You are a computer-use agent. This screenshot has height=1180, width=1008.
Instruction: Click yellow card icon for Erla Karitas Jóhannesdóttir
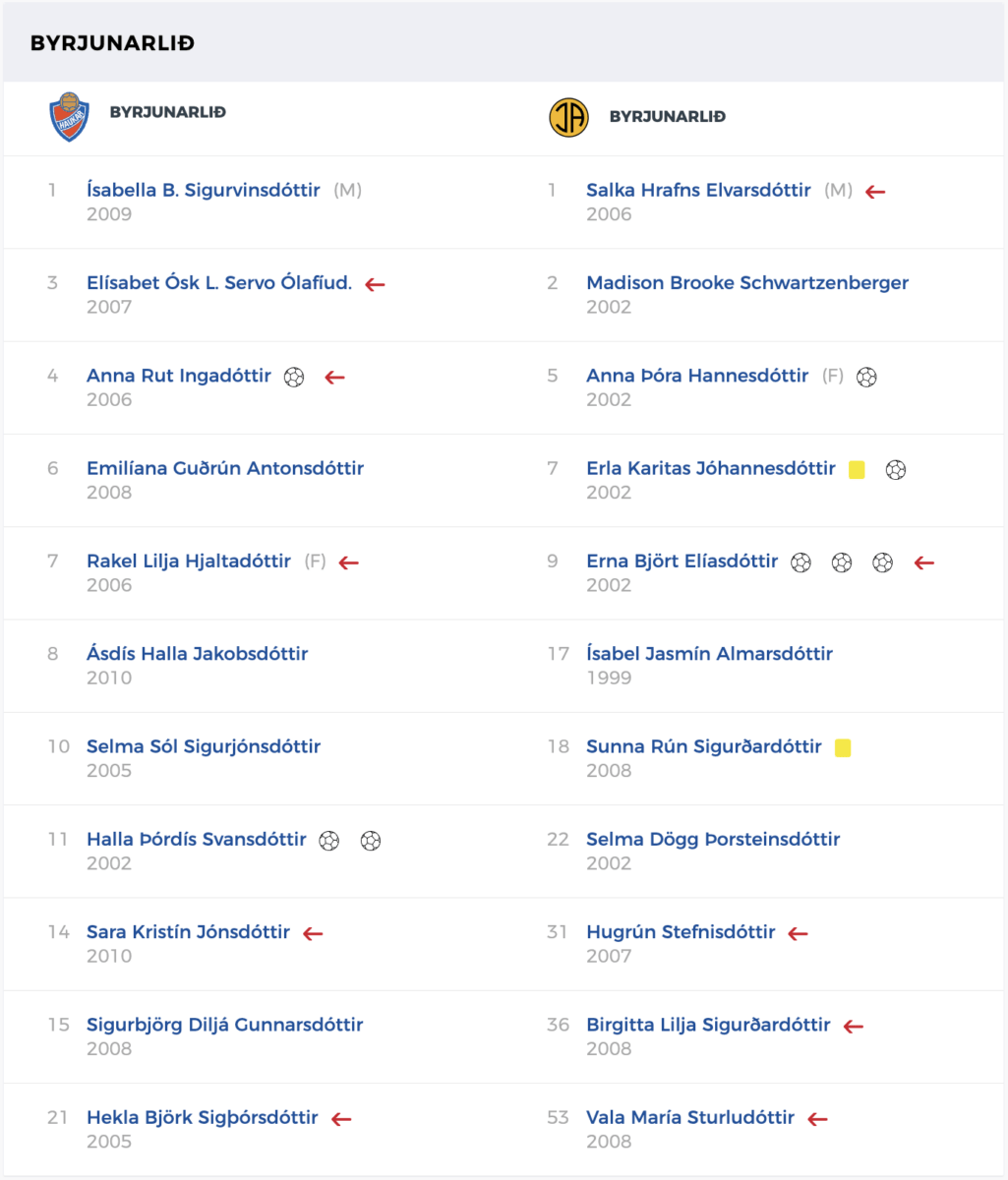(857, 470)
